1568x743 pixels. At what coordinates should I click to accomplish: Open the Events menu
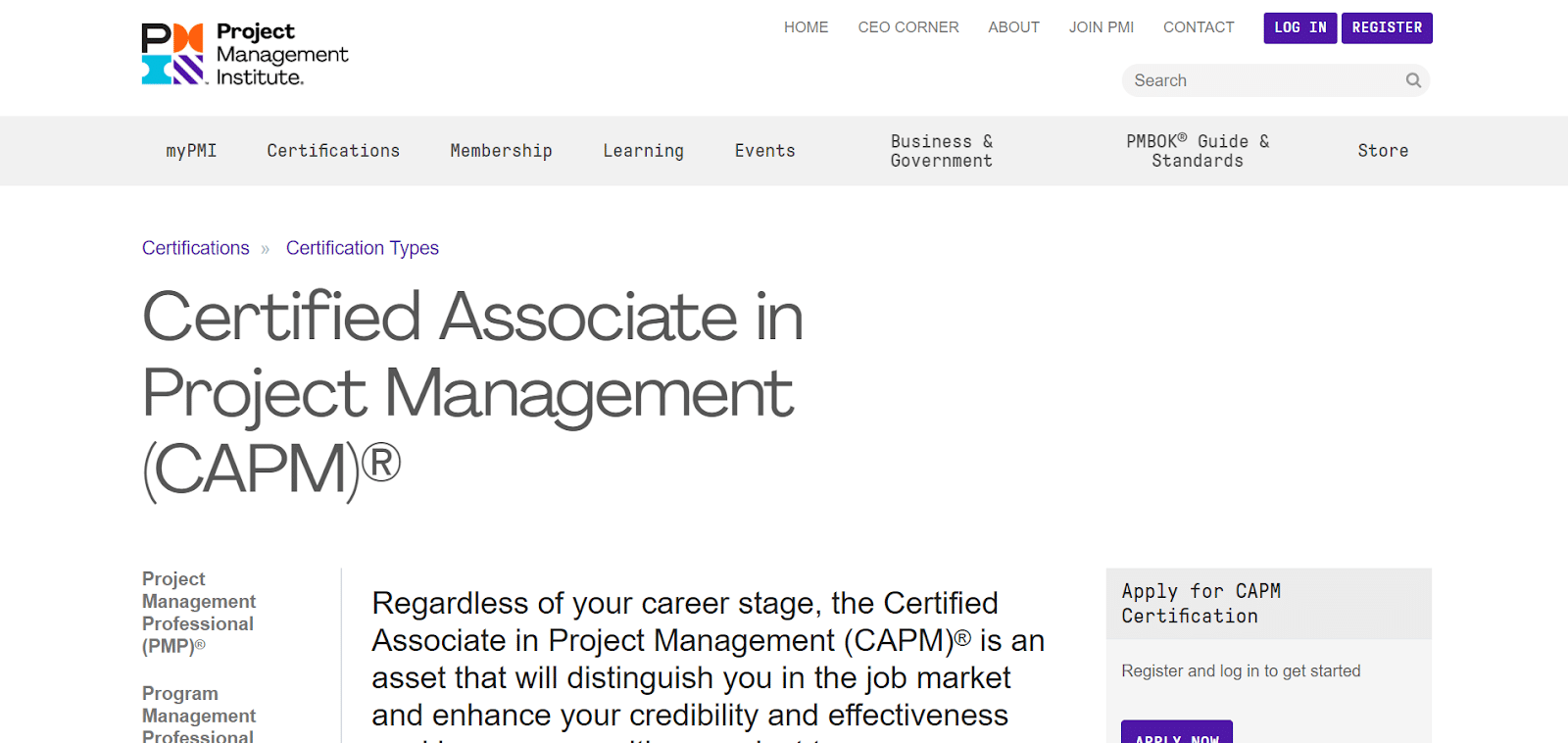765,151
